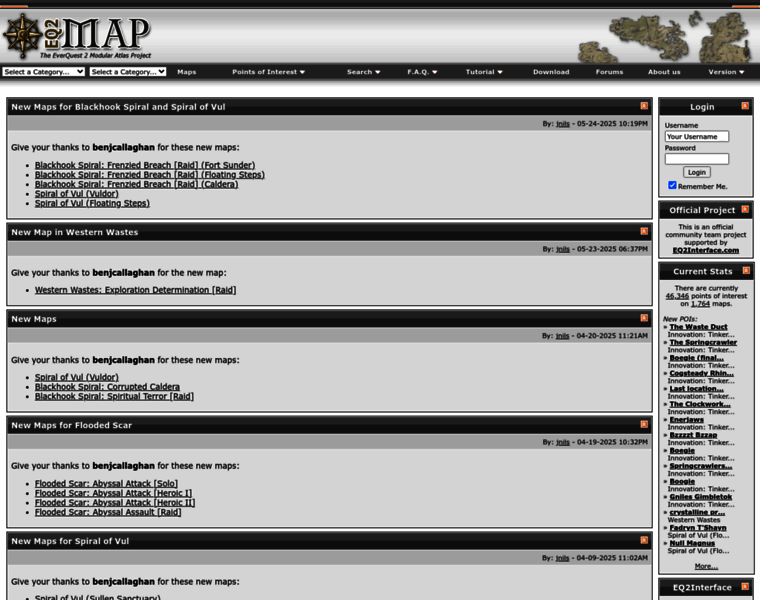Open Bzzzzt Bzzap POI link
Image resolution: width=760 pixels, height=600 pixels.
coord(693,435)
